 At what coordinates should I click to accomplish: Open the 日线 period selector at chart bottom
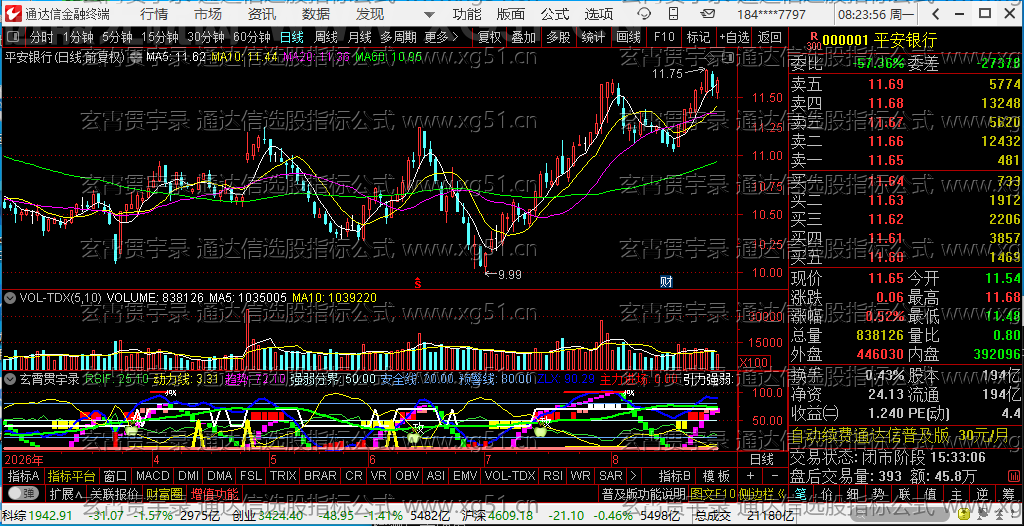(761, 459)
